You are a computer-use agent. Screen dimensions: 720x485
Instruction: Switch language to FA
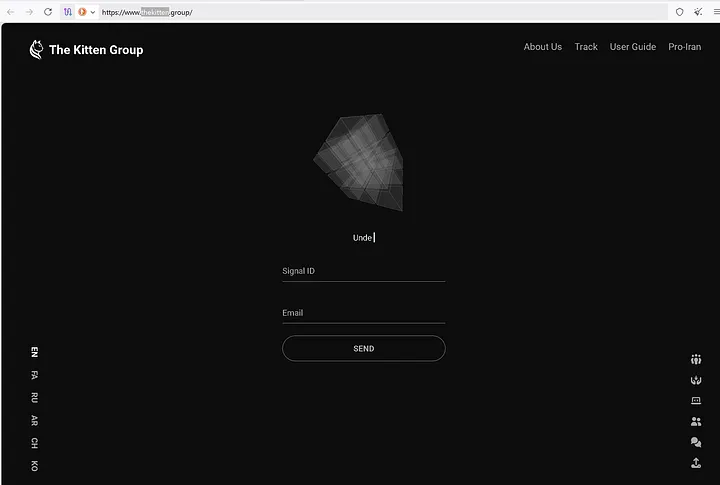click(x=34, y=375)
